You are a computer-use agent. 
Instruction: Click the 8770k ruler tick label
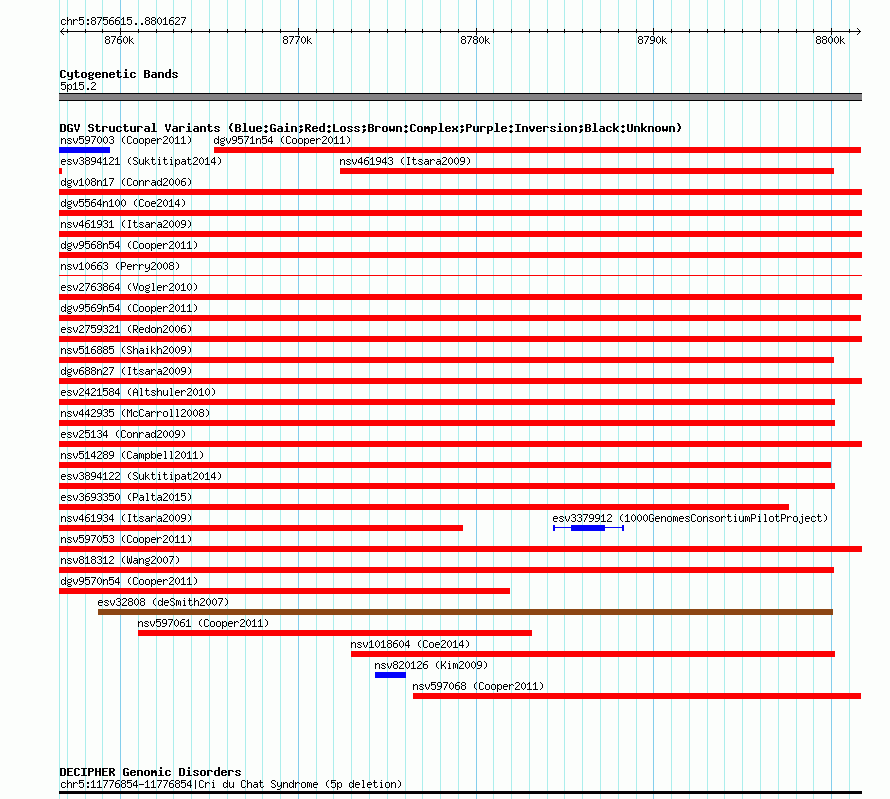point(297,40)
